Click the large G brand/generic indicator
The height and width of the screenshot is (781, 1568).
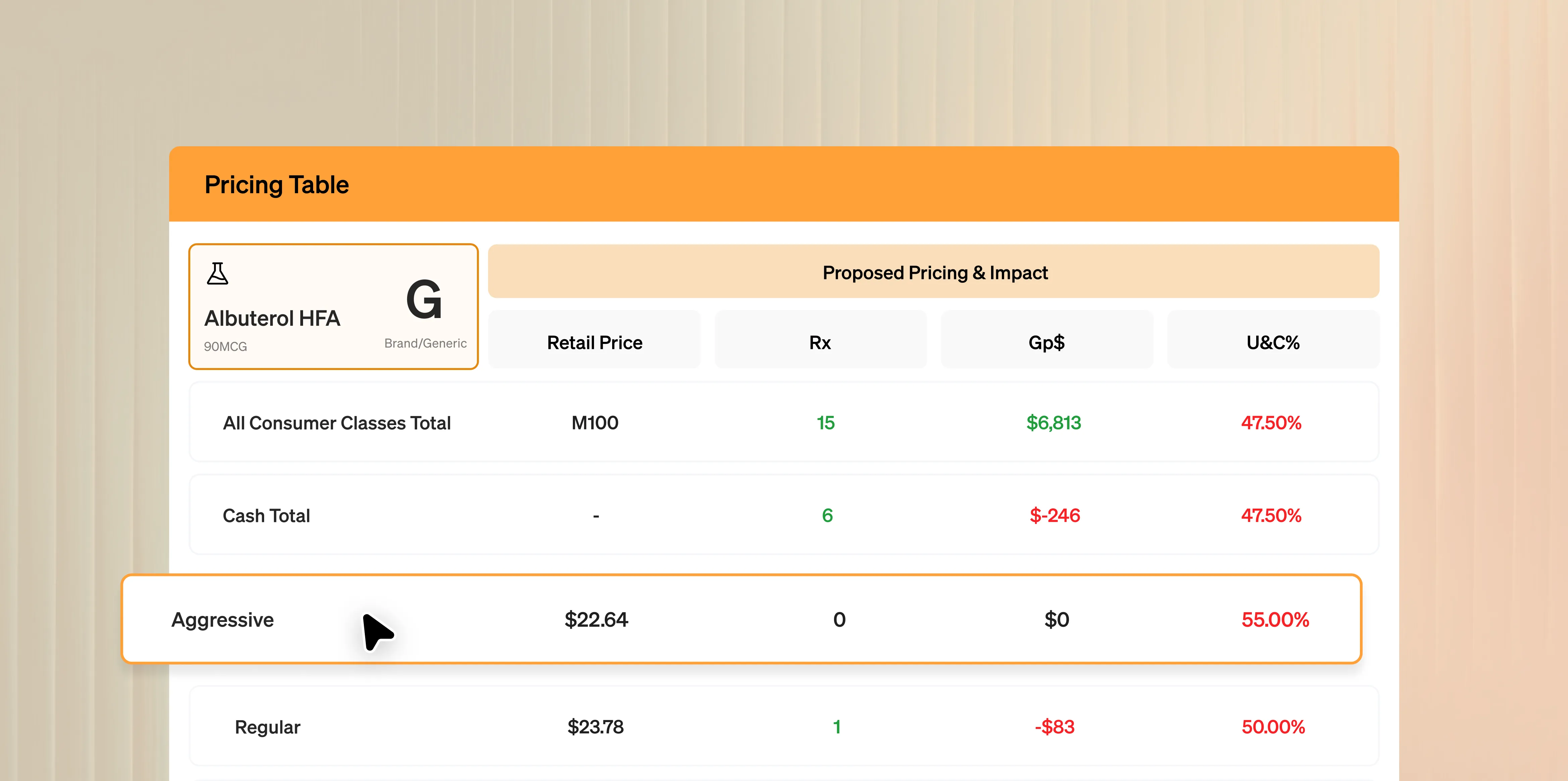424,299
